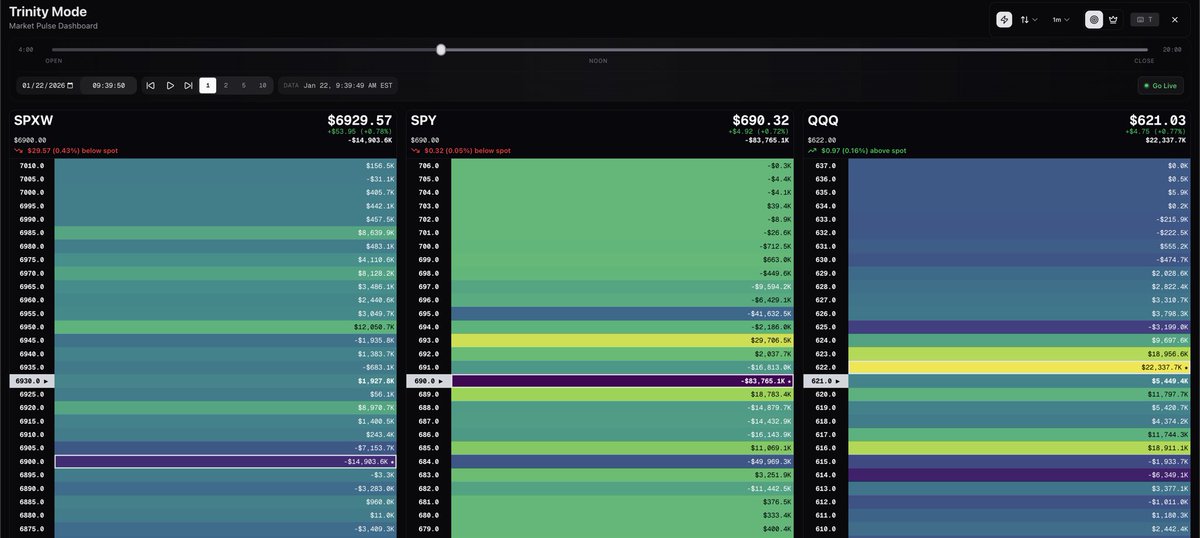Select SPXW strike row 6985.0
The image size is (1200, 538).
pyautogui.click(x=204, y=232)
